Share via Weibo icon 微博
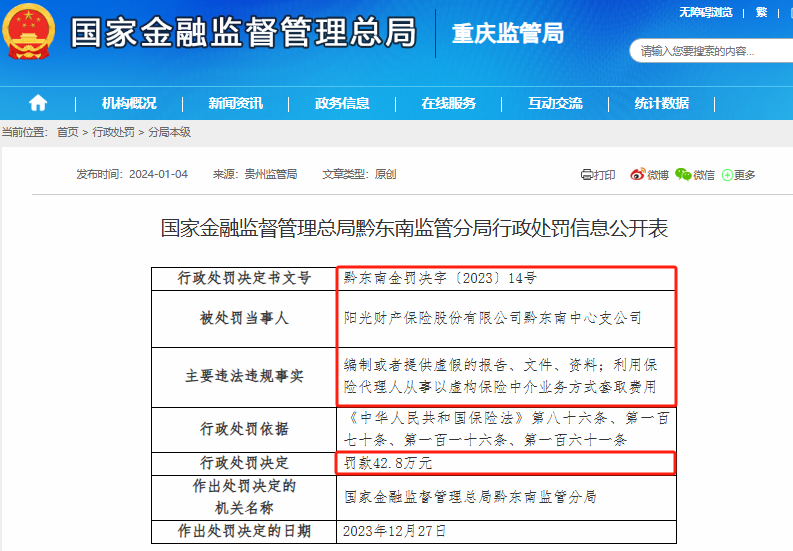Image resolution: width=793 pixels, height=551 pixels. point(649,175)
